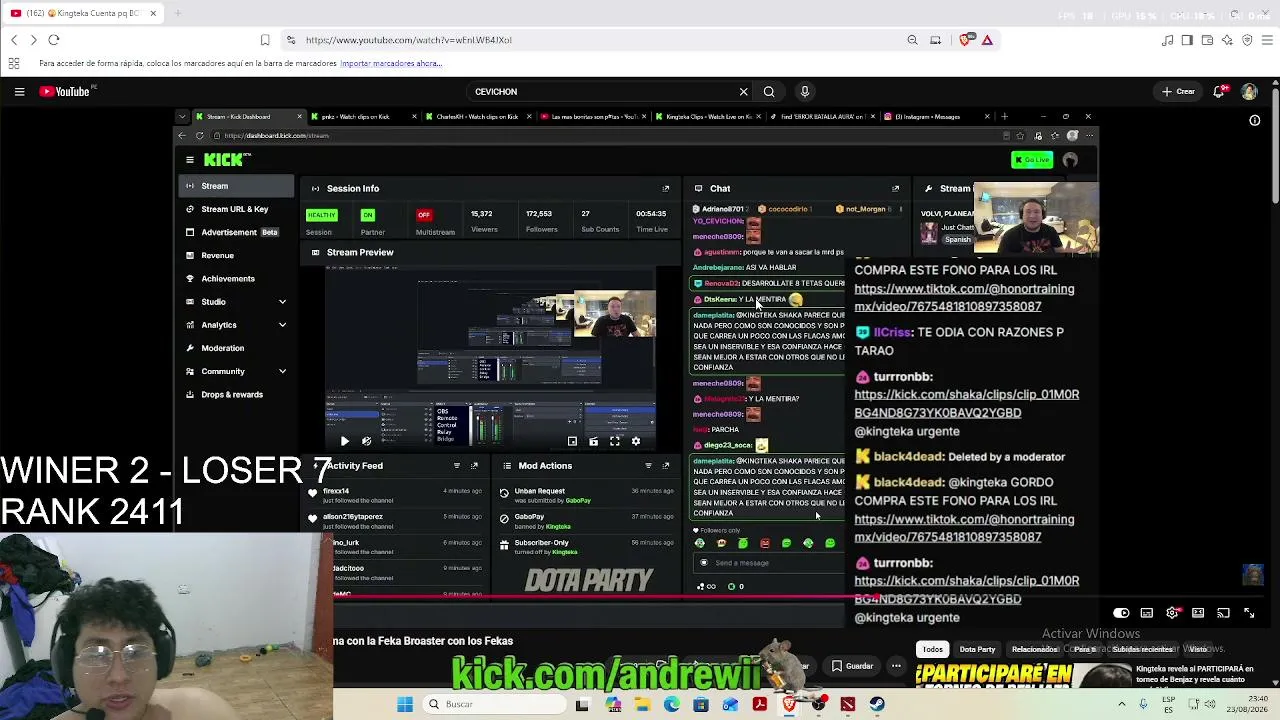1280x720 pixels.
Task: Open YouTube notifications bell
Action: point(1219,92)
